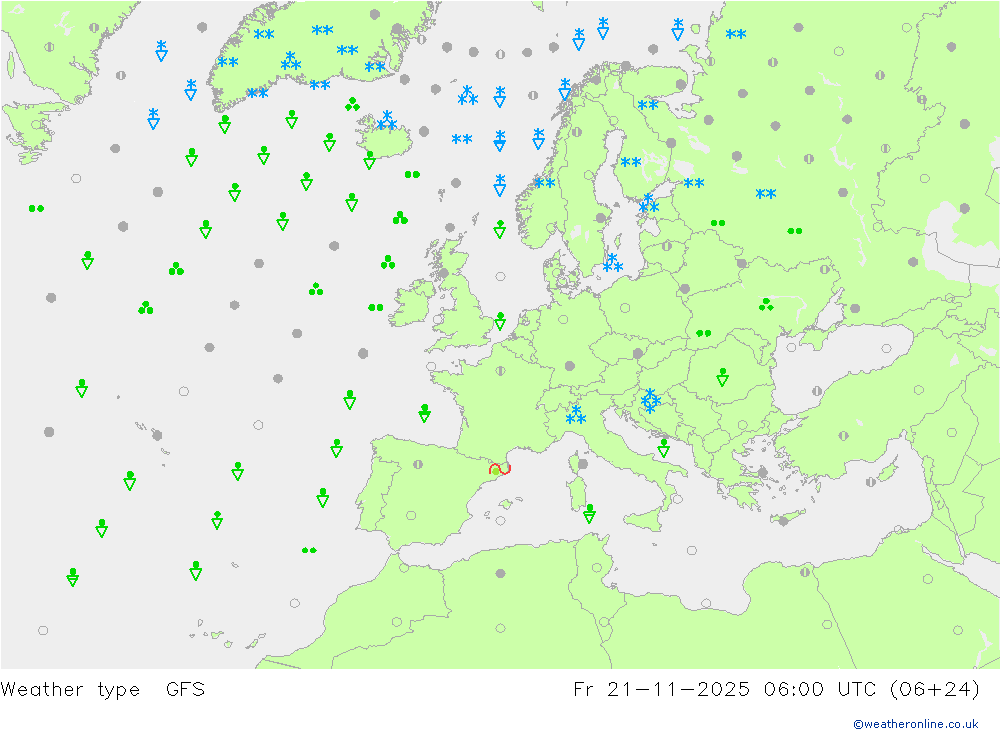Click the double snowflake on Norway's central coast

point(544,183)
